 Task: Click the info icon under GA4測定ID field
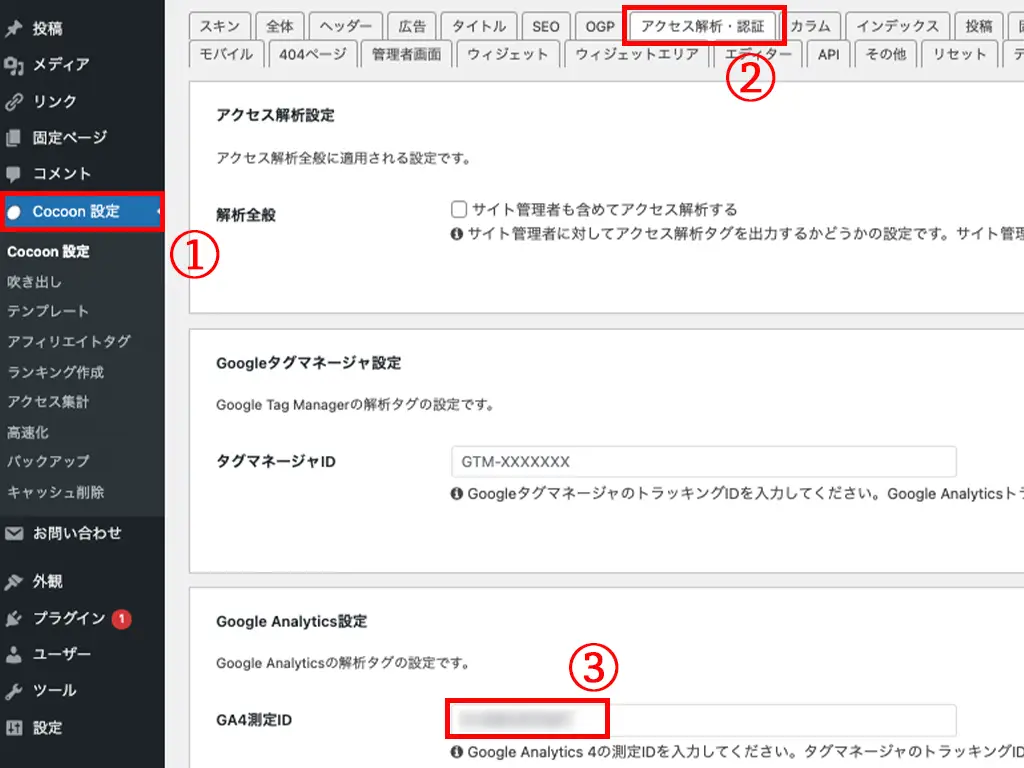[x=456, y=752]
